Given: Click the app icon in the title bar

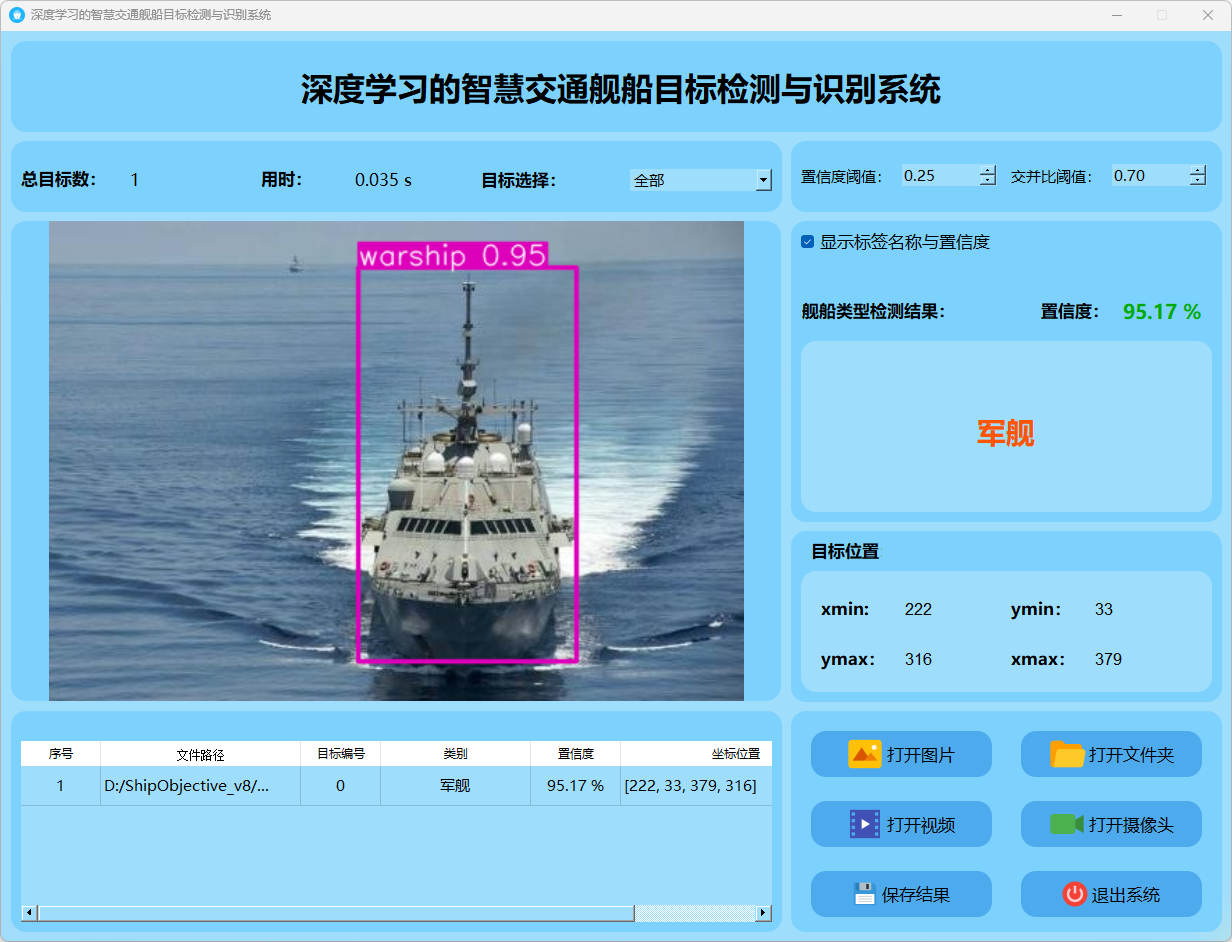Looking at the screenshot, I should [16, 15].
